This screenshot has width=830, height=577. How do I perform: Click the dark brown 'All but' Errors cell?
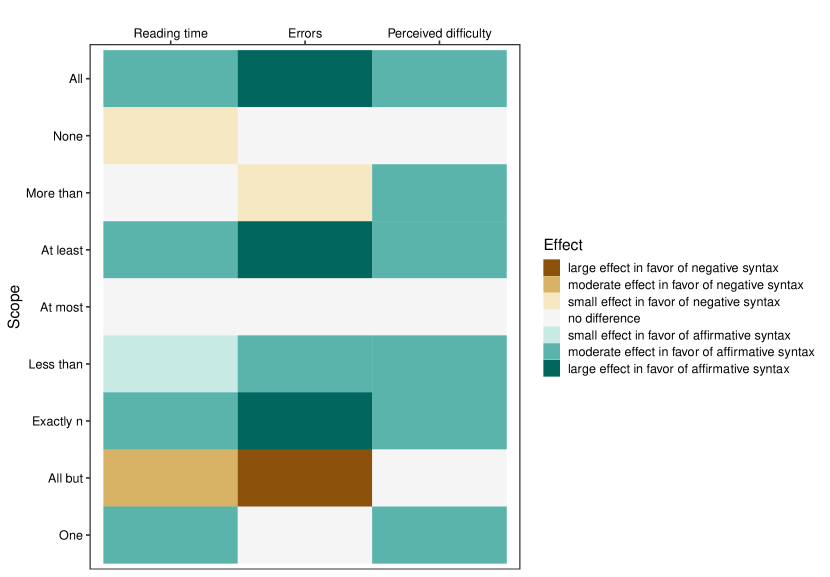pyautogui.click(x=305, y=478)
